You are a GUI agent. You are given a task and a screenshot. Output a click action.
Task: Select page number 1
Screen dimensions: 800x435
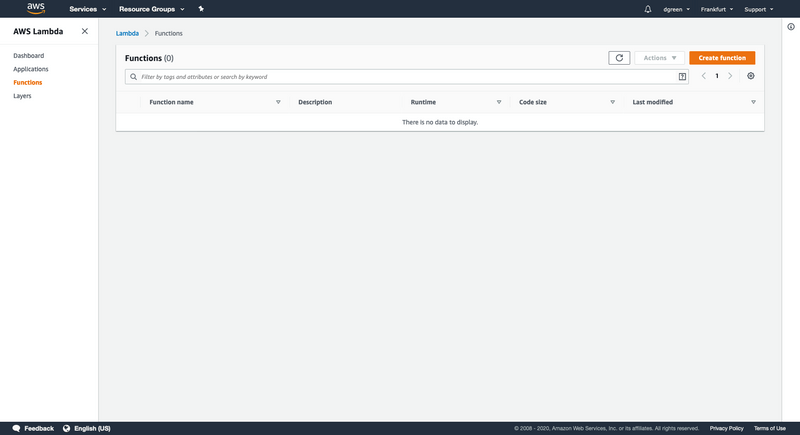717,76
